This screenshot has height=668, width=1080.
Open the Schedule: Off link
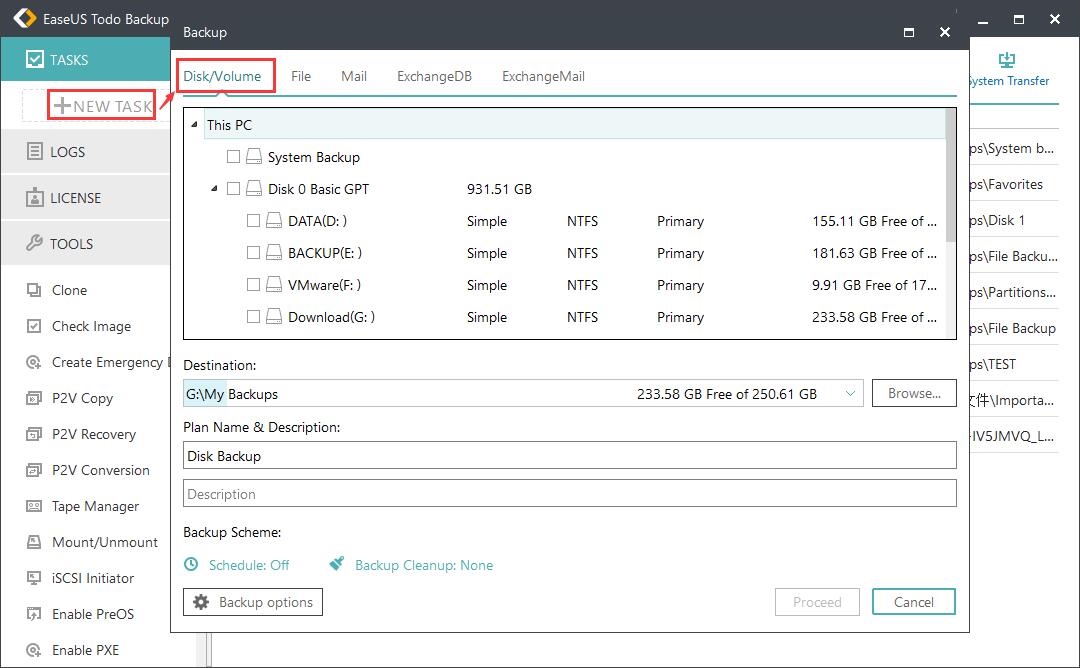[x=249, y=565]
